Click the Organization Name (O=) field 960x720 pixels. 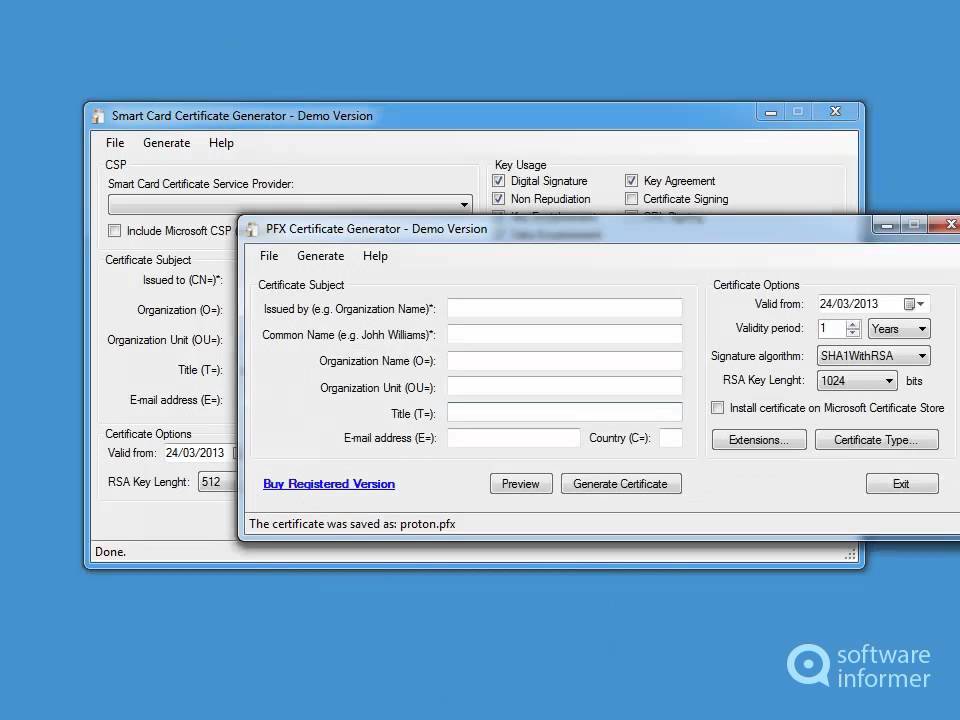(564, 361)
